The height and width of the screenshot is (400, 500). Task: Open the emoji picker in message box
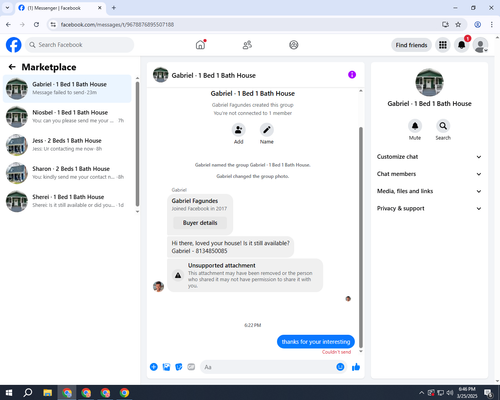(x=340, y=367)
